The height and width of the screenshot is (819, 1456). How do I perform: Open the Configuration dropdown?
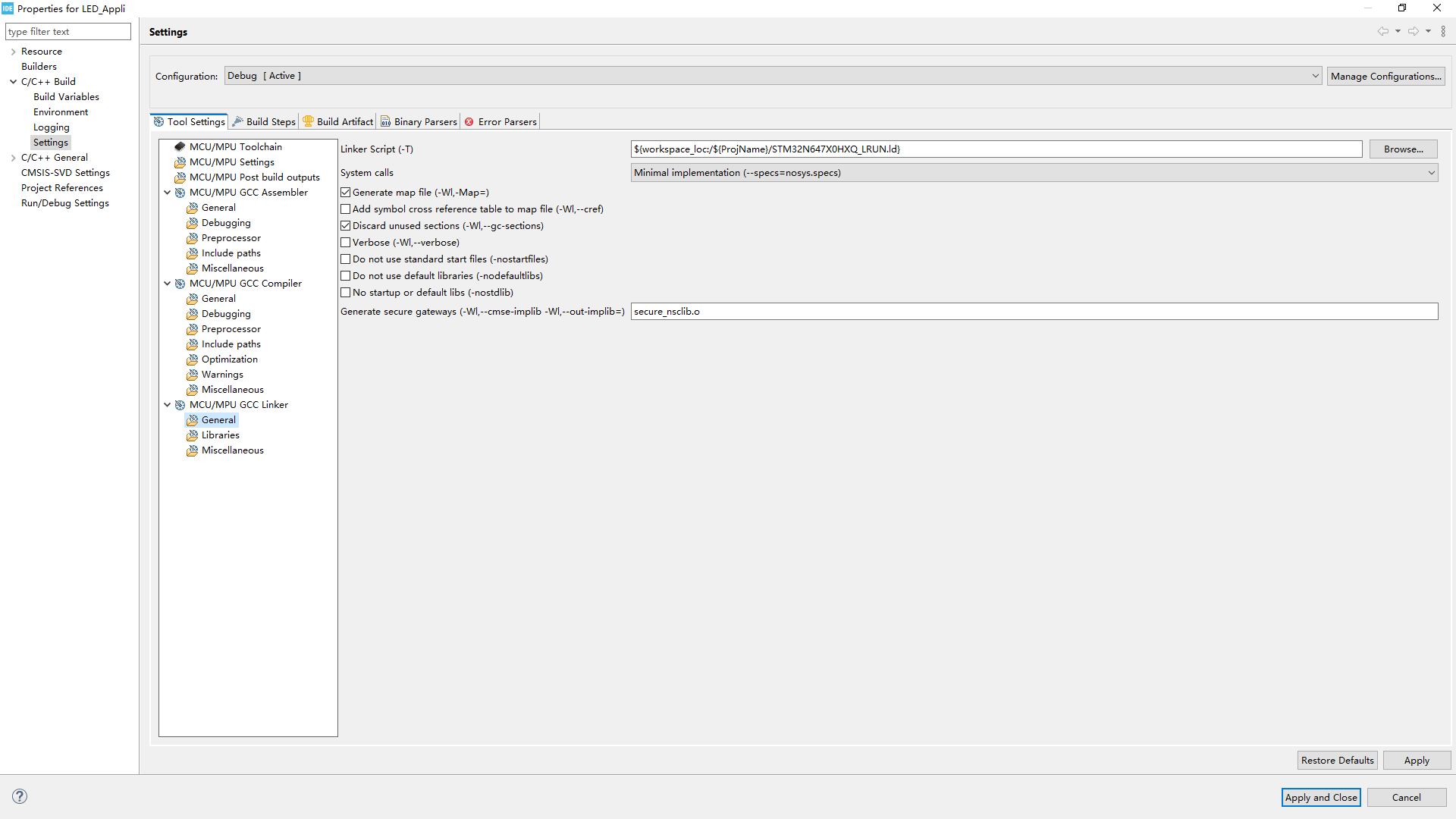[x=773, y=76]
